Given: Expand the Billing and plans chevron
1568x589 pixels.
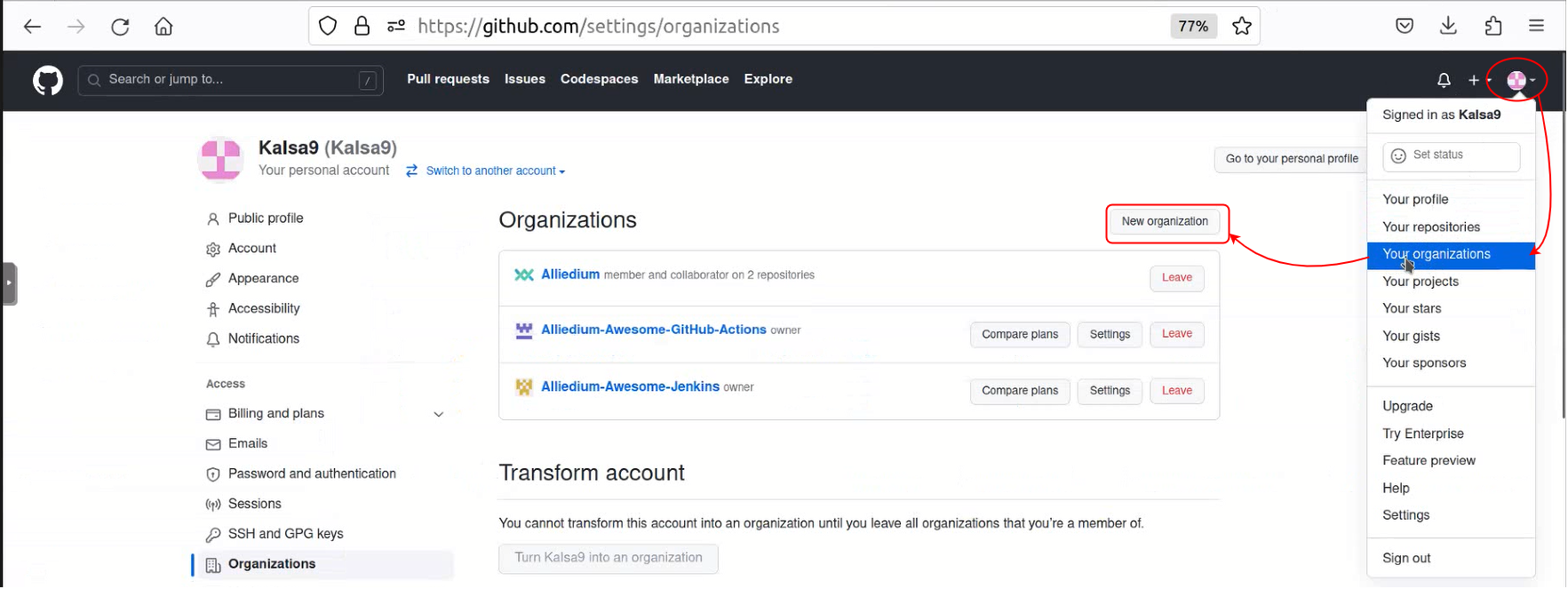Looking at the screenshot, I should [438, 414].
